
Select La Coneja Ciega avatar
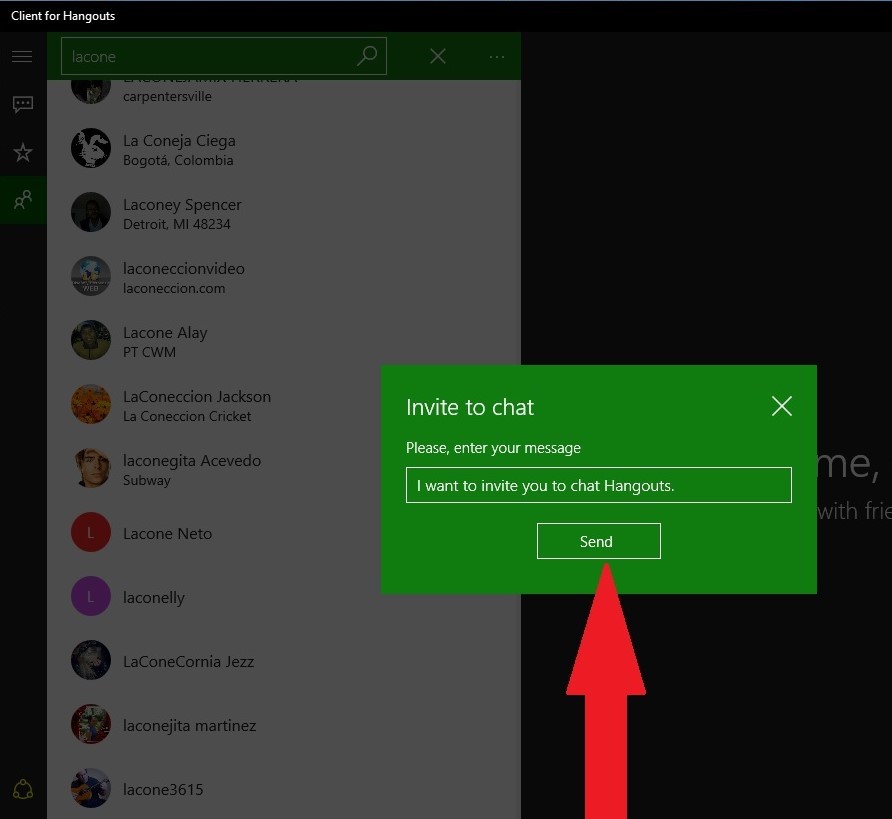tap(90, 148)
